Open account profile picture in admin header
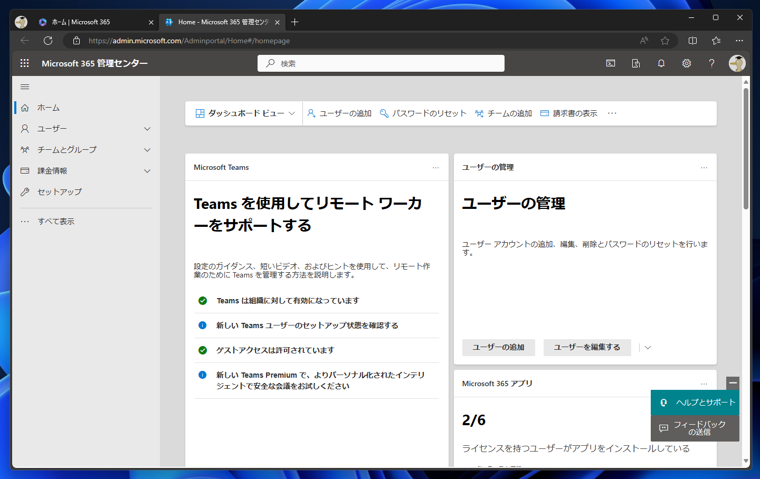The width and height of the screenshot is (760, 479). (x=737, y=64)
